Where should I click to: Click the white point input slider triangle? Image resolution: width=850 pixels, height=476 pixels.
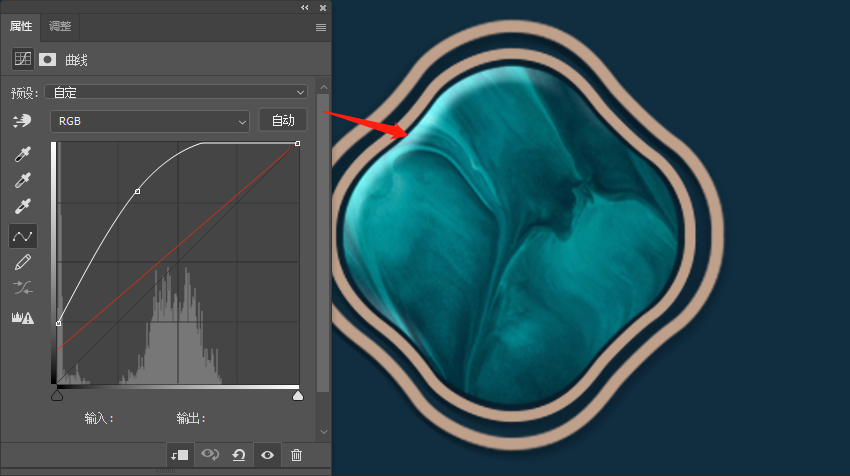click(297, 396)
